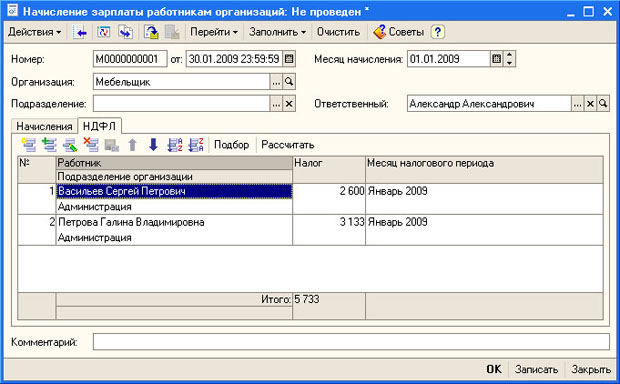The width and height of the screenshot is (620, 384).
Task: Click the re-post document toolbar icon
Action: (104, 32)
